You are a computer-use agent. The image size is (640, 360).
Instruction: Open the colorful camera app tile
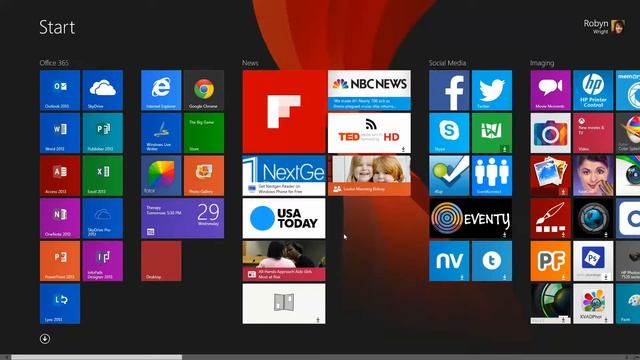[551, 133]
